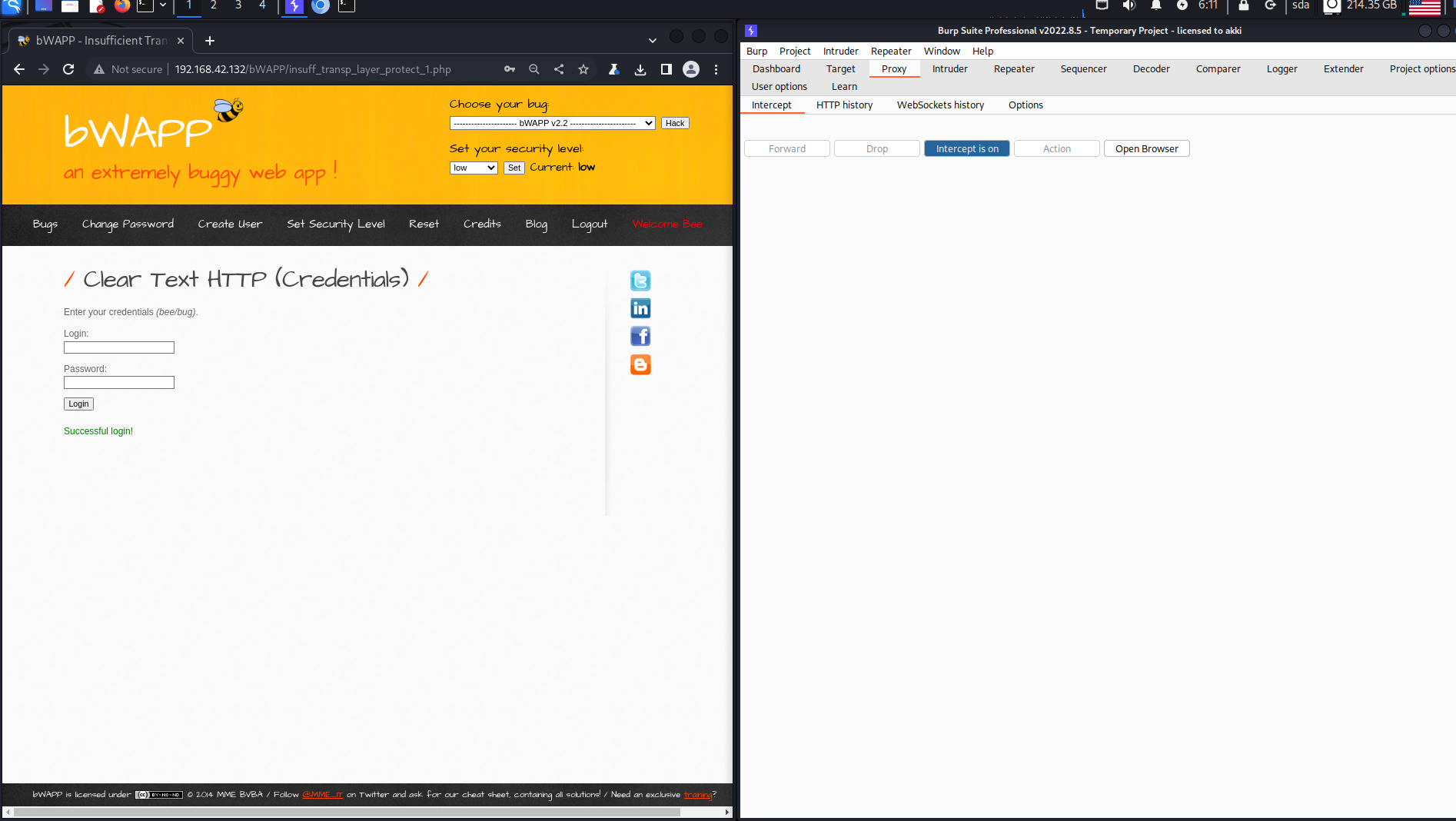Switch to the HTTP history tab

click(843, 105)
